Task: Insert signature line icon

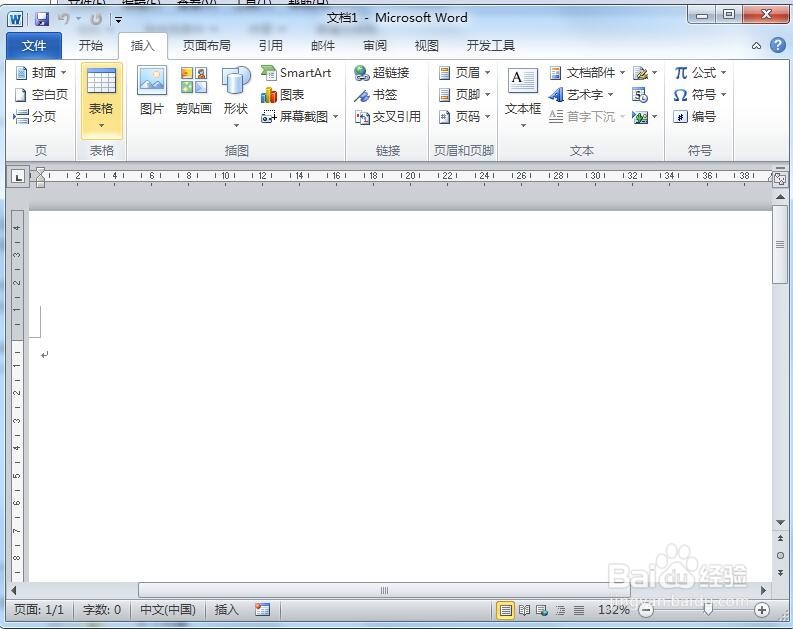Action: point(640,73)
